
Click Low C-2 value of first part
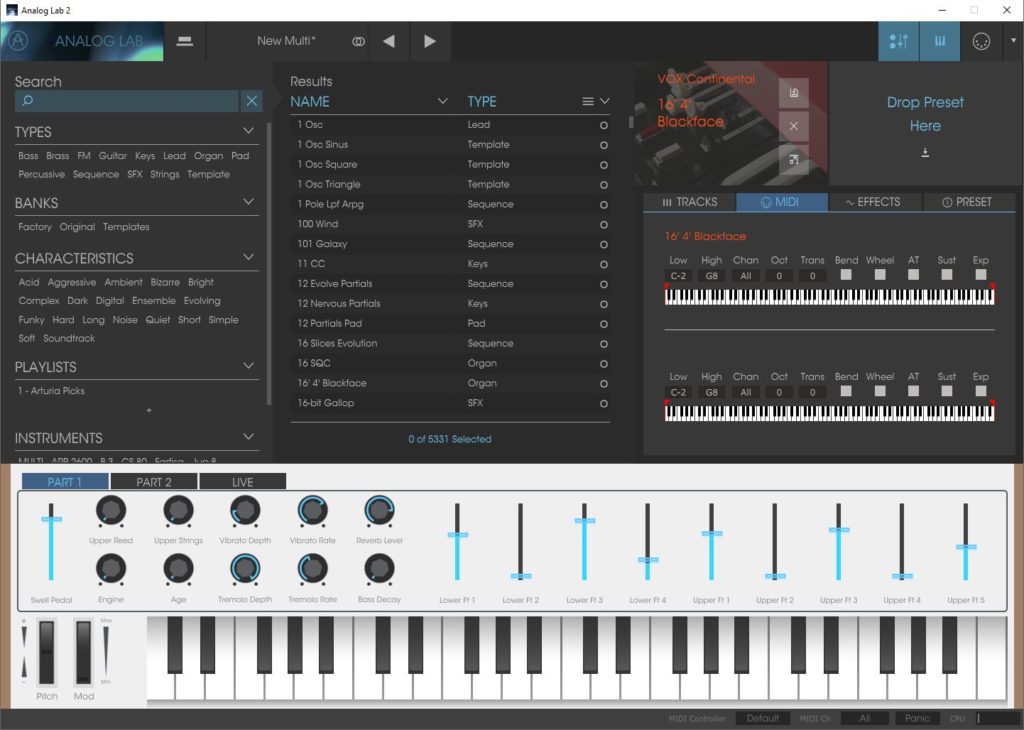(678, 276)
